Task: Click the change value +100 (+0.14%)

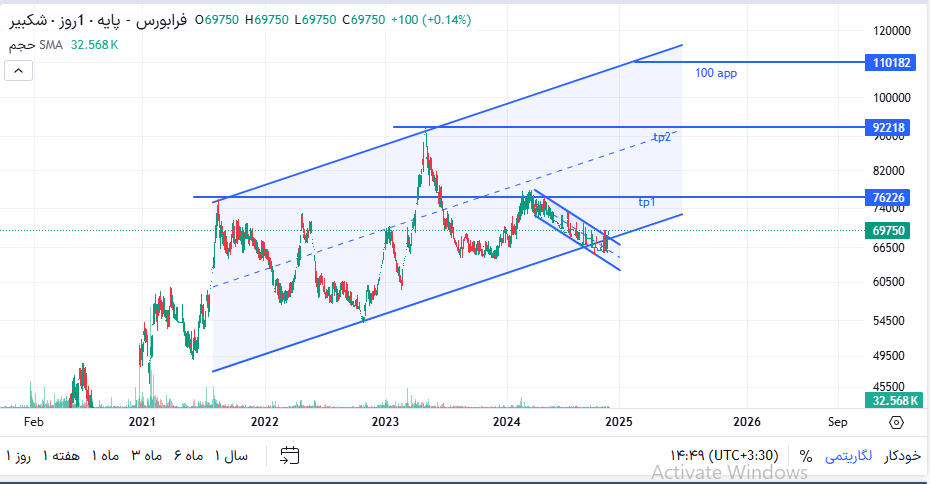Action: click(x=431, y=20)
